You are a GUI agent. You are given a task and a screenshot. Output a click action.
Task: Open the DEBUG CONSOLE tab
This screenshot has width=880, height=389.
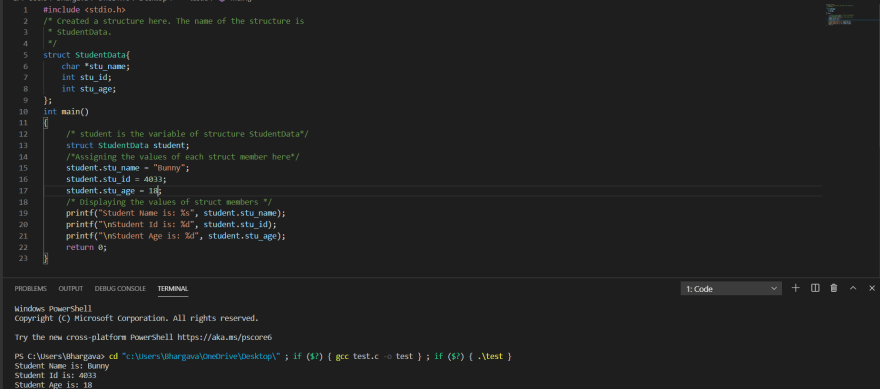click(120, 289)
